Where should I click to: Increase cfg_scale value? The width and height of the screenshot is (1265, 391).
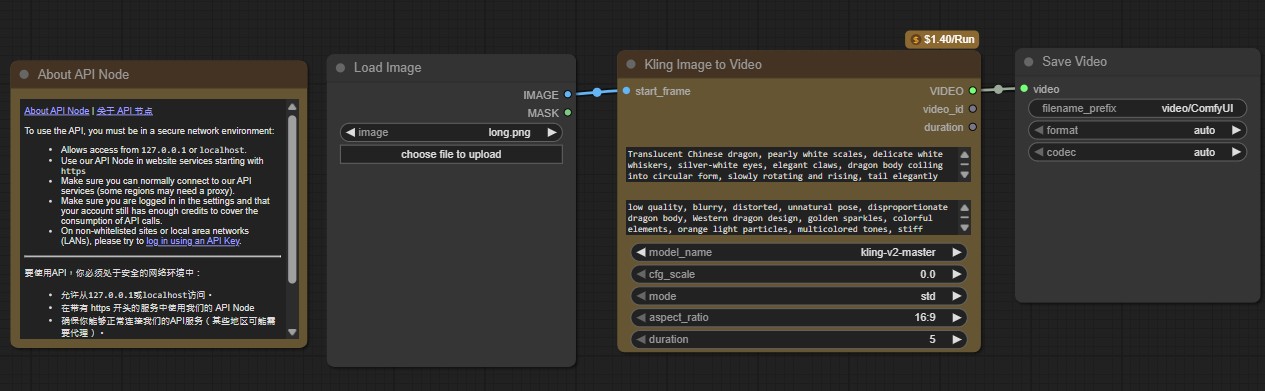(x=957, y=274)
